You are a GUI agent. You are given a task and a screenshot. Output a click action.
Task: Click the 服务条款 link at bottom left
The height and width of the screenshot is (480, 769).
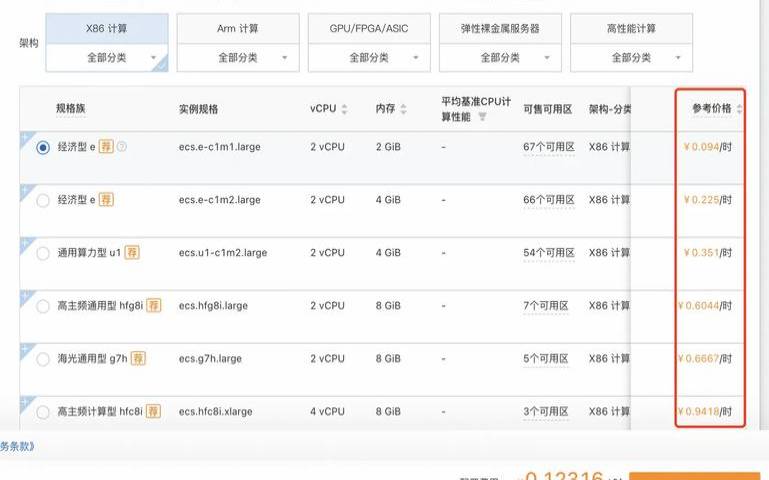pos(17,446)
